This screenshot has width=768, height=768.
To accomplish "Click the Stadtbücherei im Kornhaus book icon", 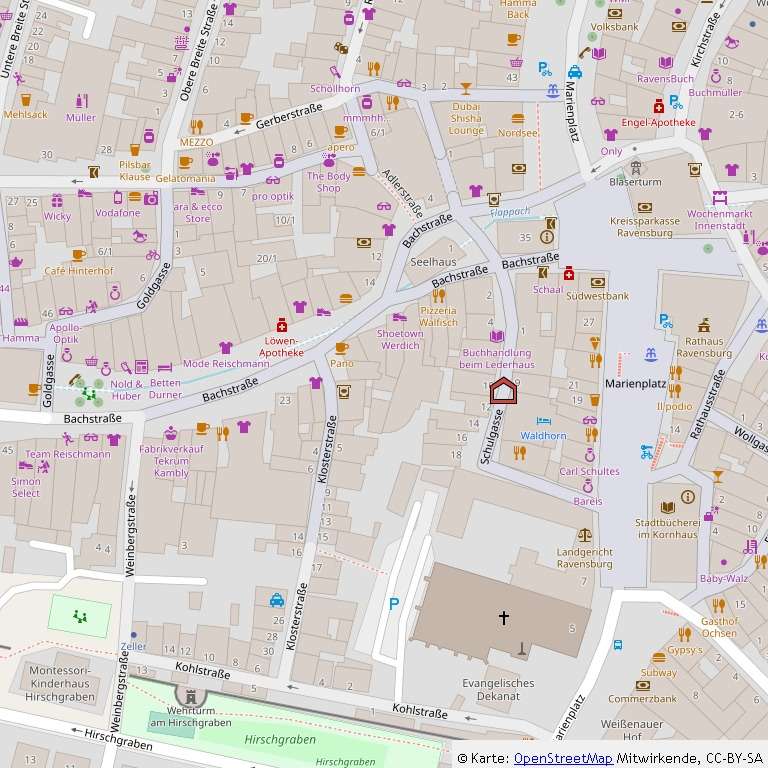I will pos(668,508).
